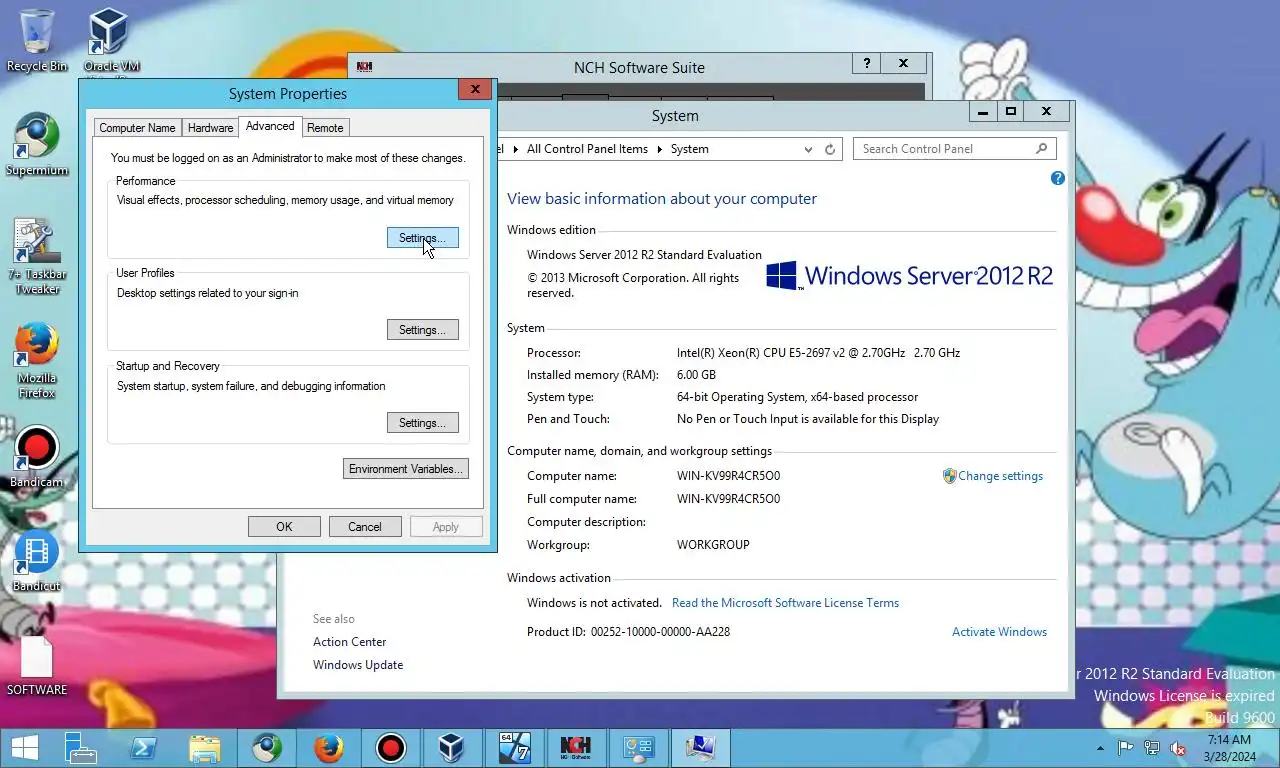The image size is (1280, 768).
Task: Click the Environment Variables button
Action: pos(405,469)
